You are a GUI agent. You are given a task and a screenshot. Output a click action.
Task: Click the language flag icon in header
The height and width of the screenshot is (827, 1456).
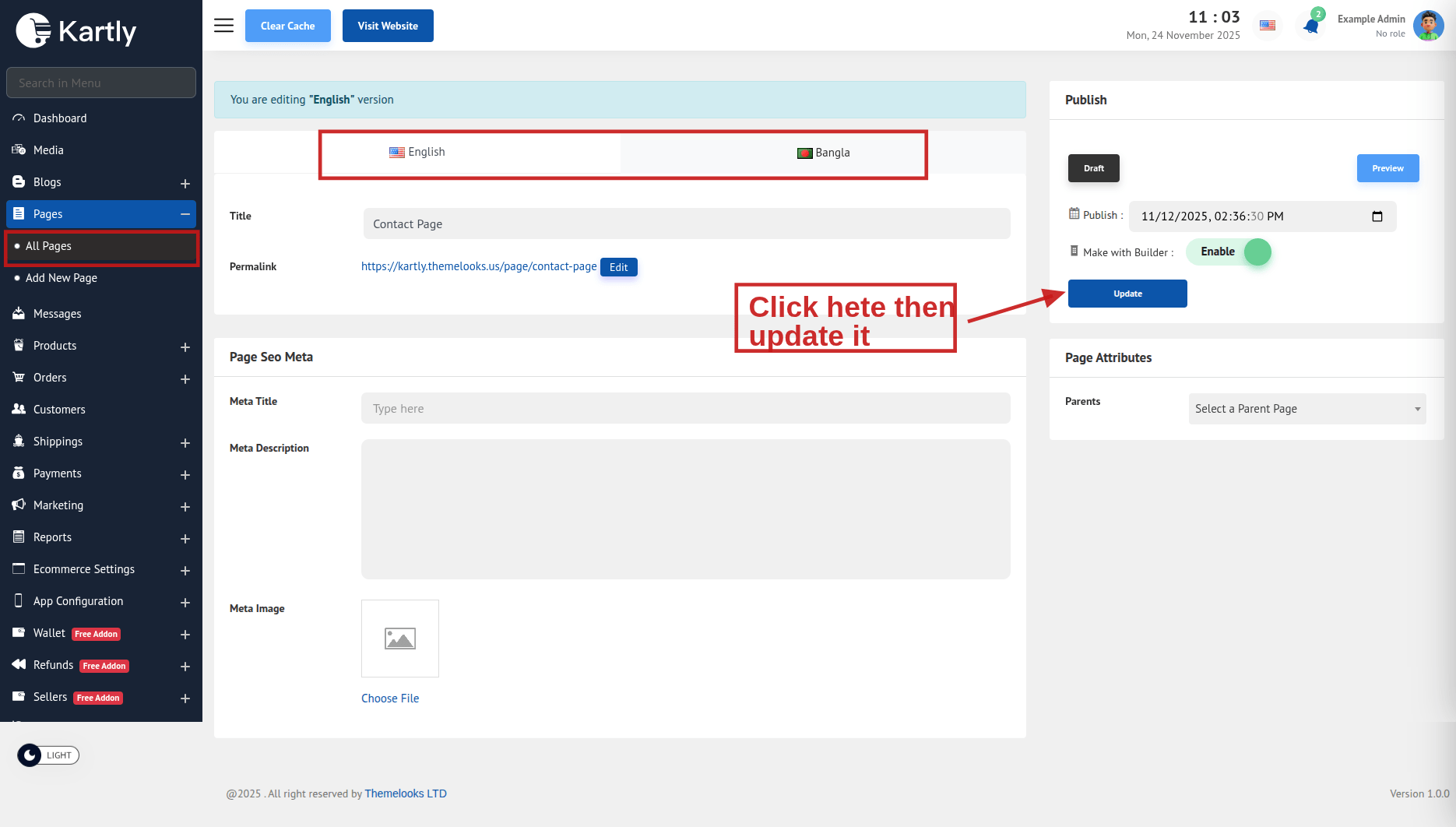[1268, 26]
